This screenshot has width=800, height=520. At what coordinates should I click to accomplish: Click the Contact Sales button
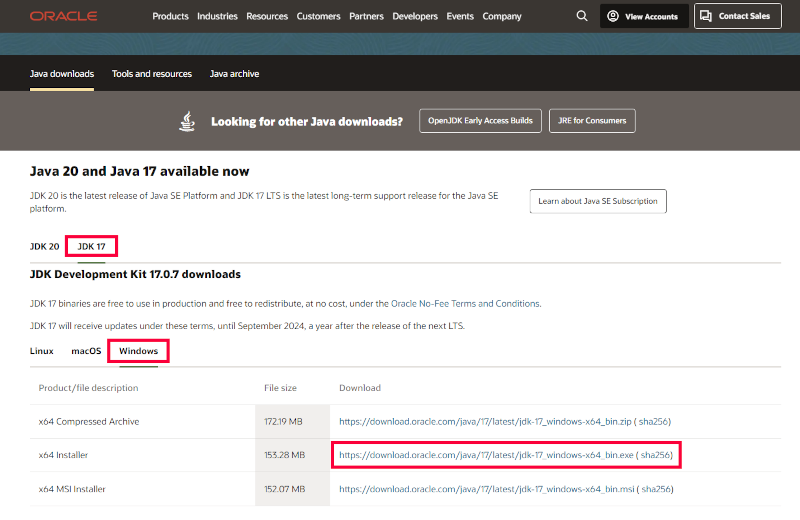pos(738,16)
